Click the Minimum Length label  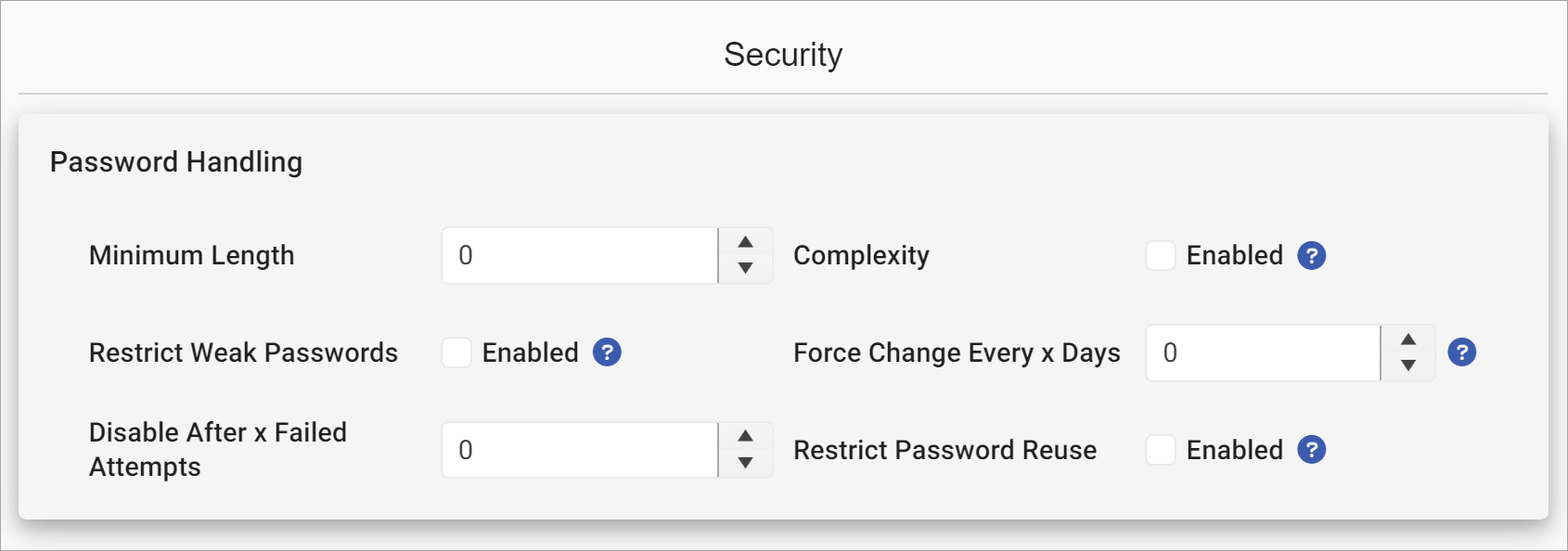pyautogui.click(x=190, y=255)
